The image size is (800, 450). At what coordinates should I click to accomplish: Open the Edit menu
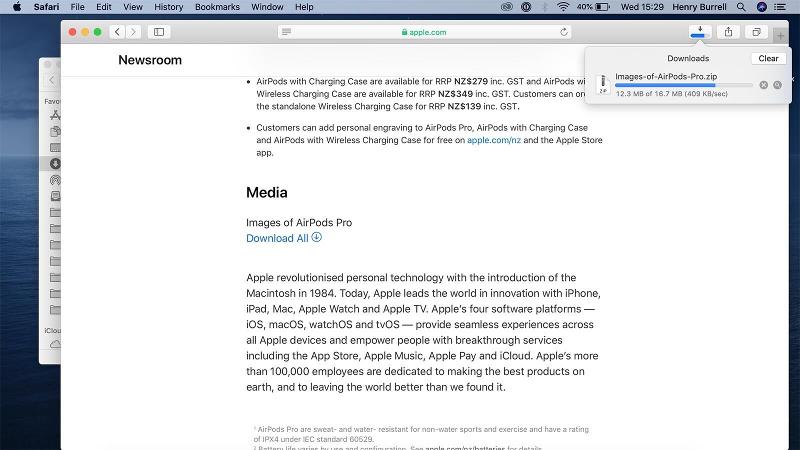point(104,7)
